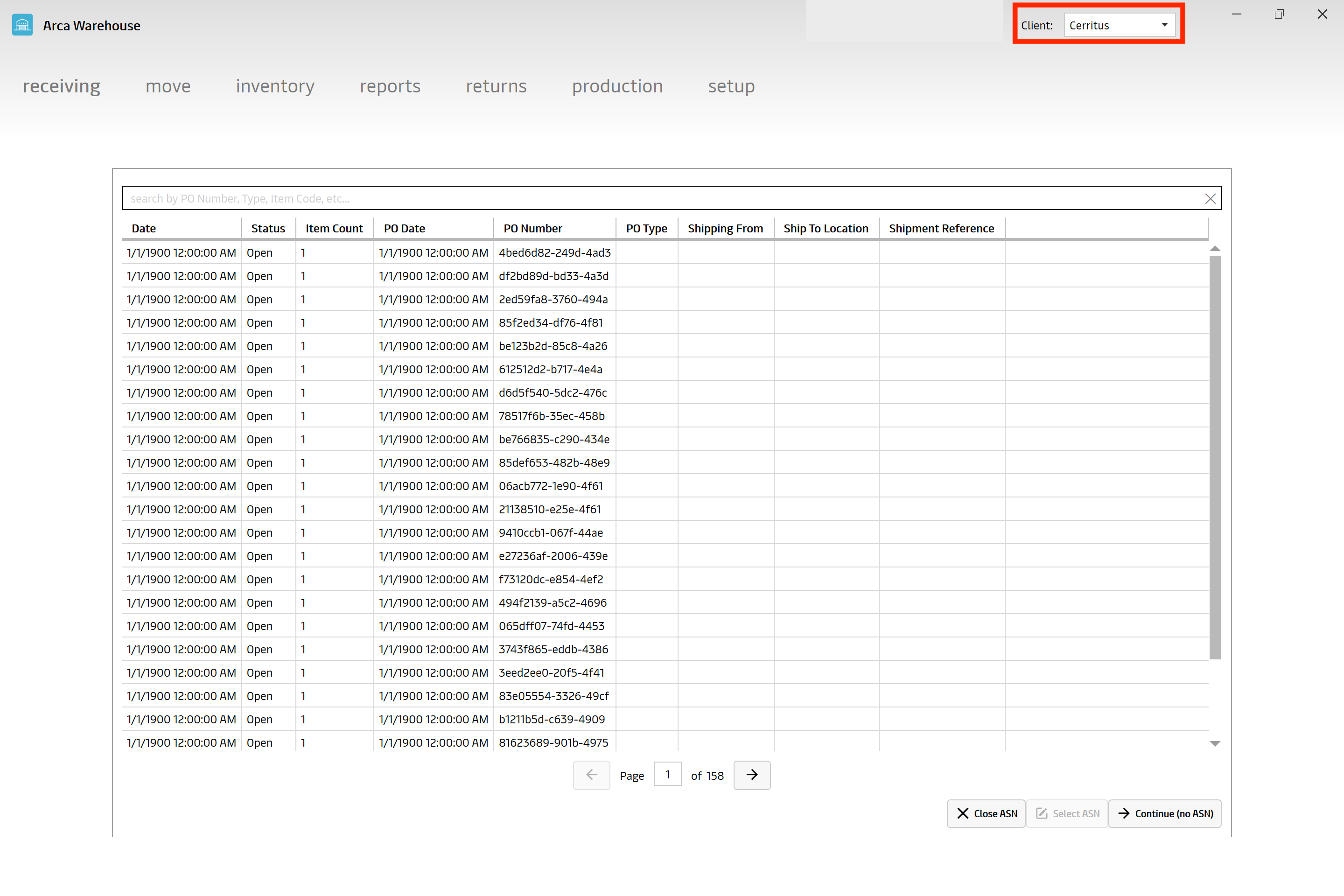Click the page number input box

(667, 775)
